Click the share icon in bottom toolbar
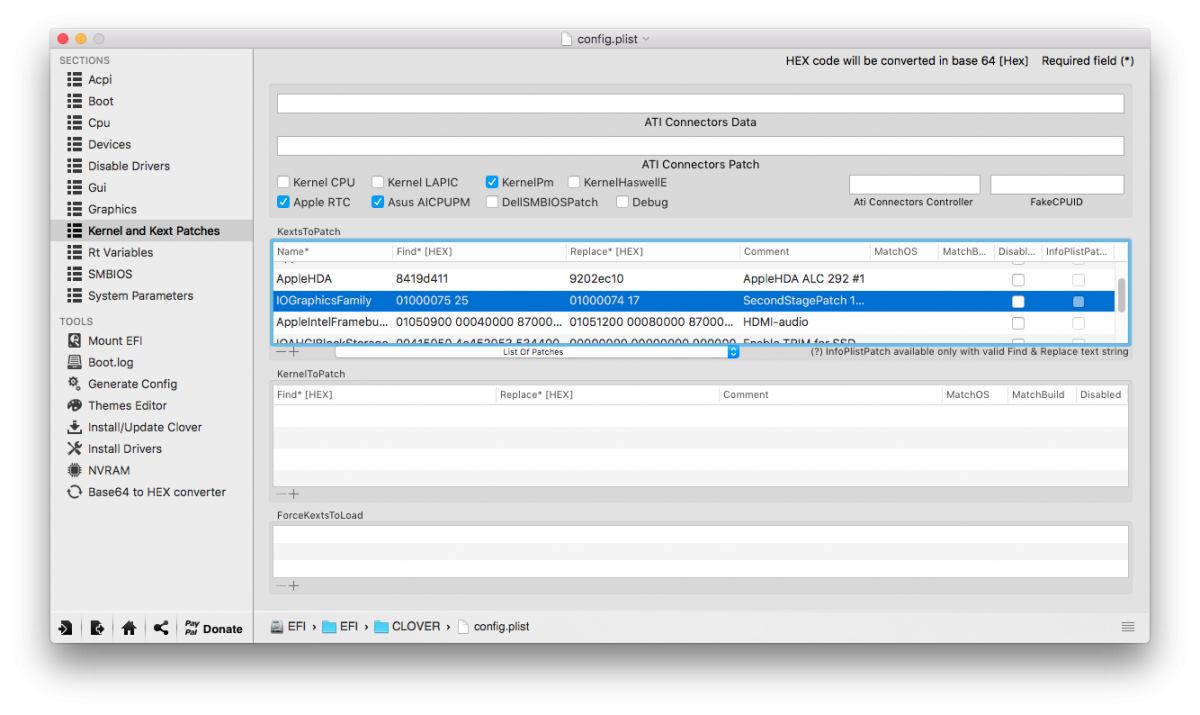1200x715 pixels. pos(160,628)
